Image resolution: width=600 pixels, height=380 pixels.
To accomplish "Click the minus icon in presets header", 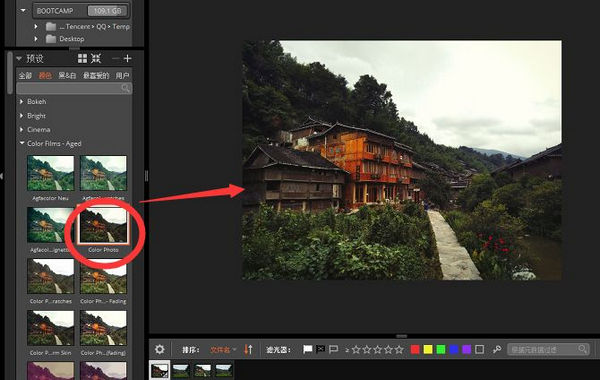I will 116,59.
